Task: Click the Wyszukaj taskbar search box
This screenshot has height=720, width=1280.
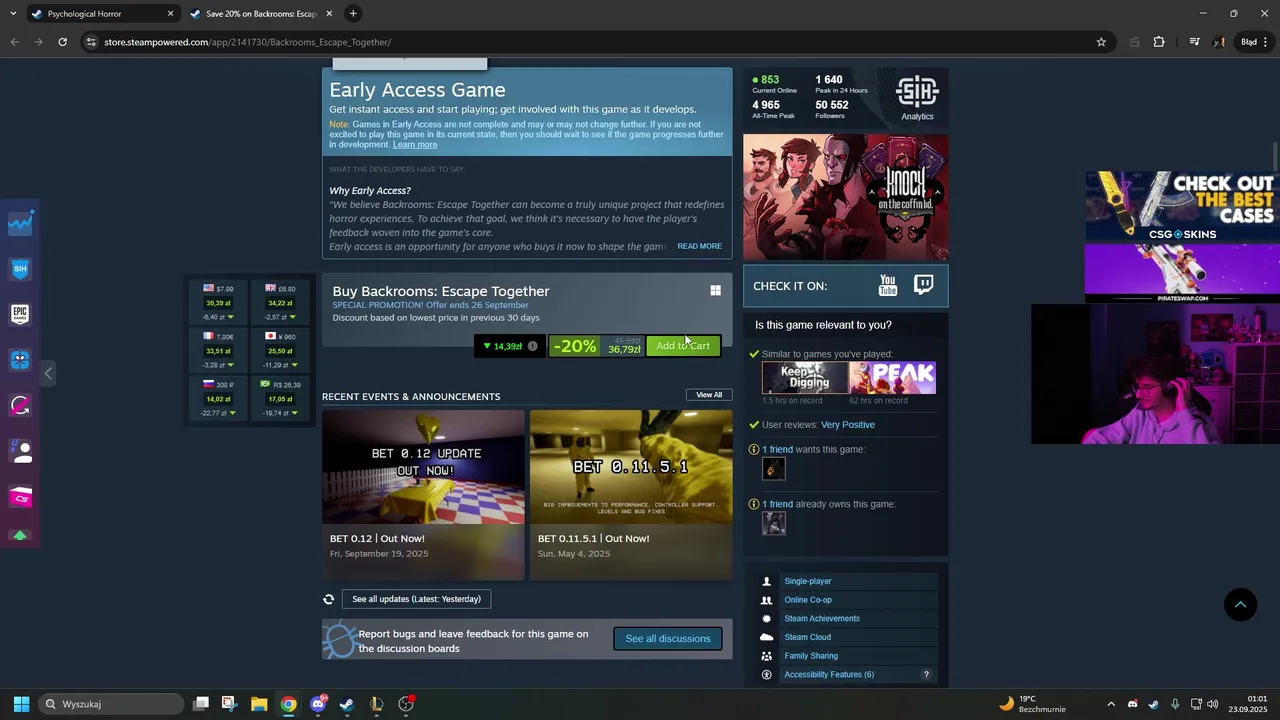Action: (x=112, y=704)
